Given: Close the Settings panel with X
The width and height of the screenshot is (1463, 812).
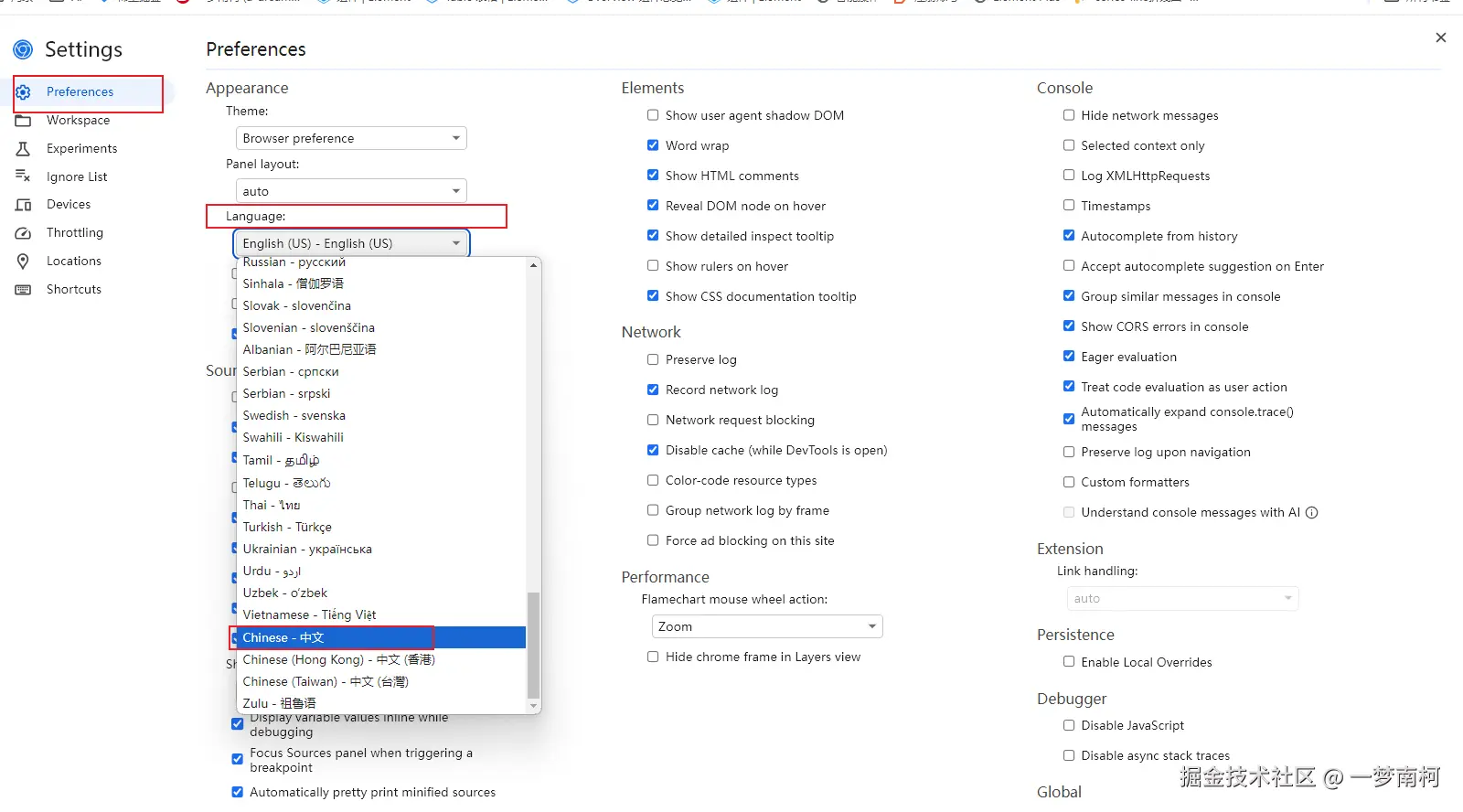Looking at the screenshot, I should point(1441,37).
